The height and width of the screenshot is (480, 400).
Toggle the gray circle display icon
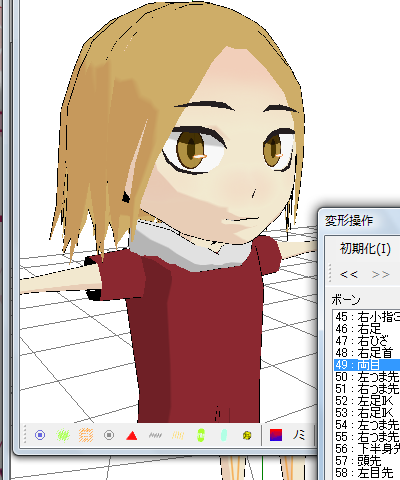(109, 435)
